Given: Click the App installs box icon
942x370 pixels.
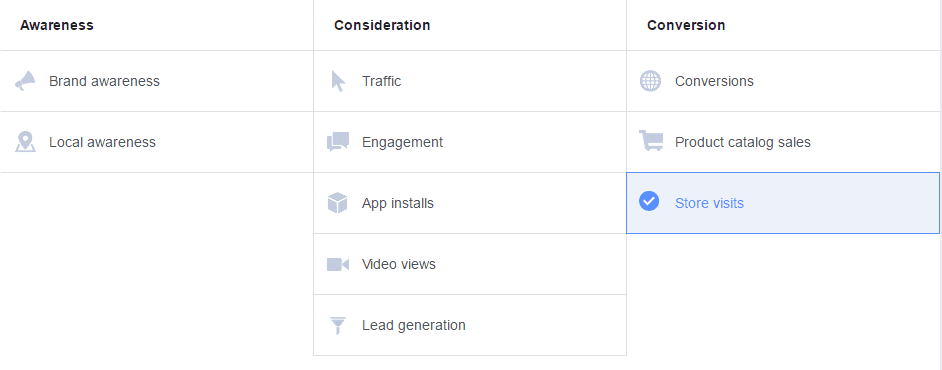Looking at the screenshot, I should point(338,203).
